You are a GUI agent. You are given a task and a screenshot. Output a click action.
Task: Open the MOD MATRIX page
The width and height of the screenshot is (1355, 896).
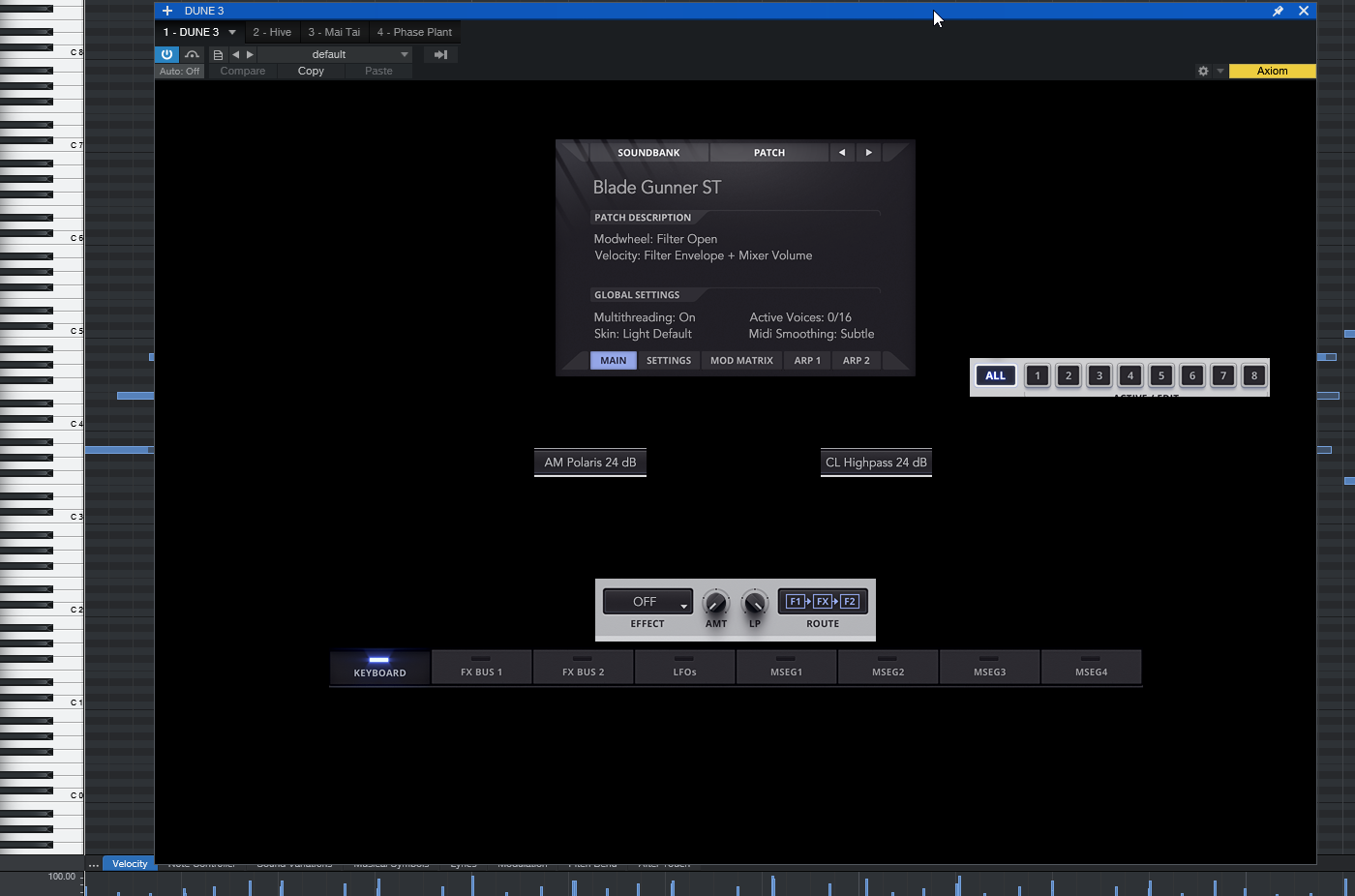(x=741, y=361)
